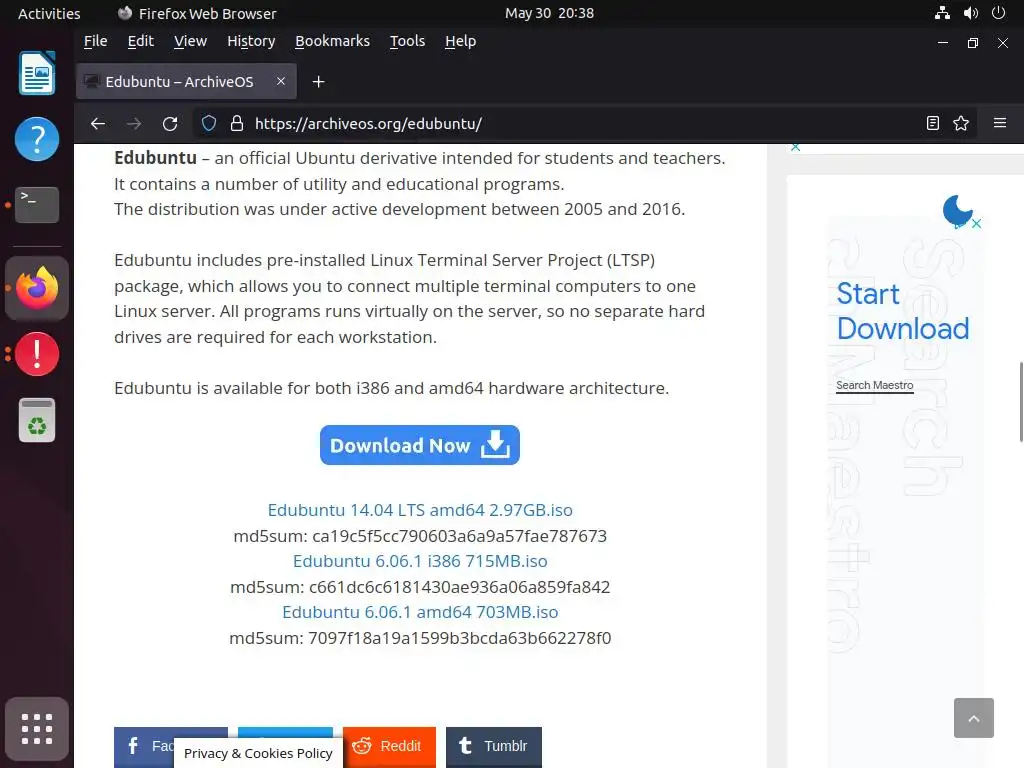Select the Edubuntu – ArchiveOS tab
Screen dimensions: 1024x768
coord(186,82)
